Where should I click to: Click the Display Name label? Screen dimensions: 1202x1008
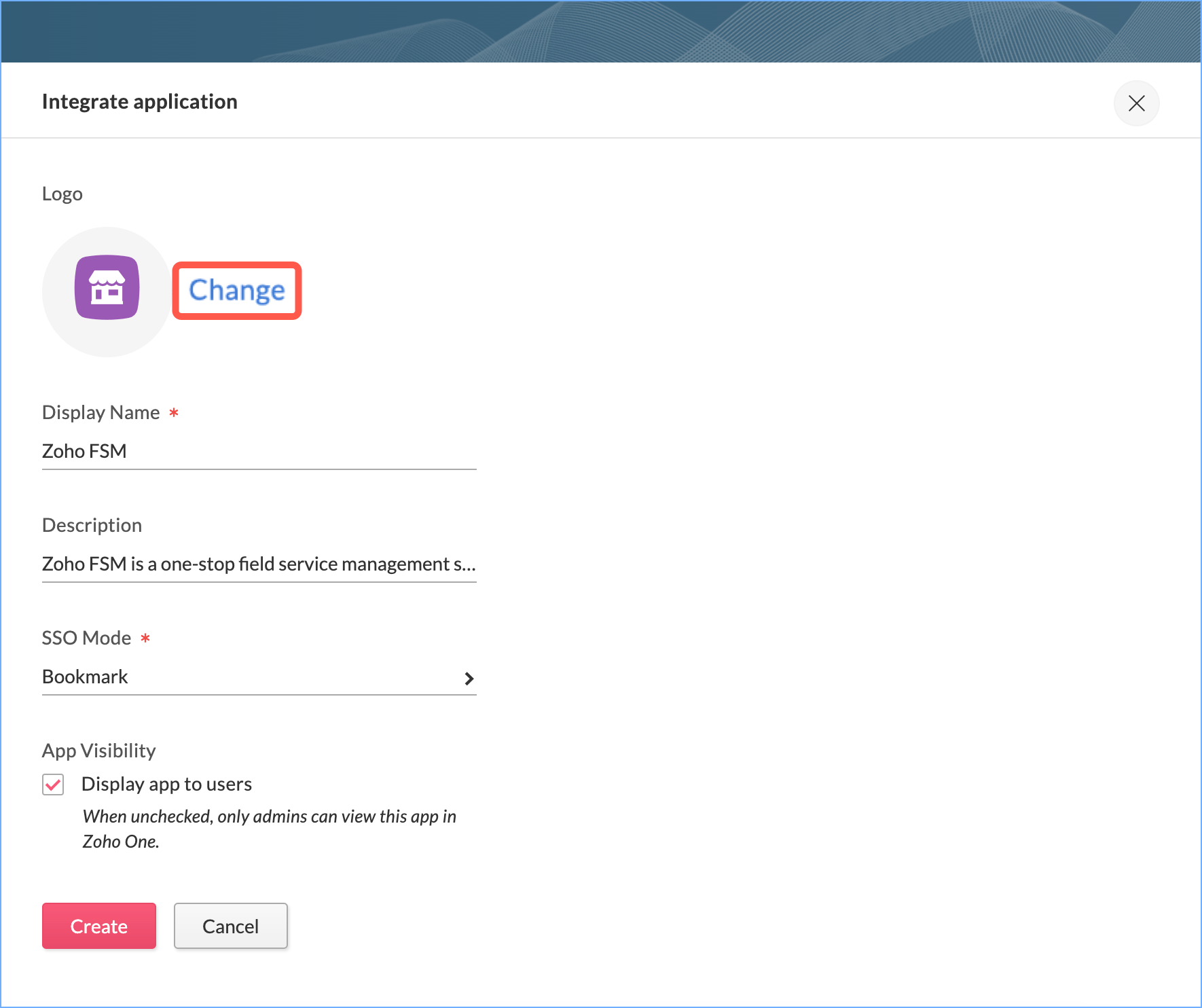click(101, 412)
